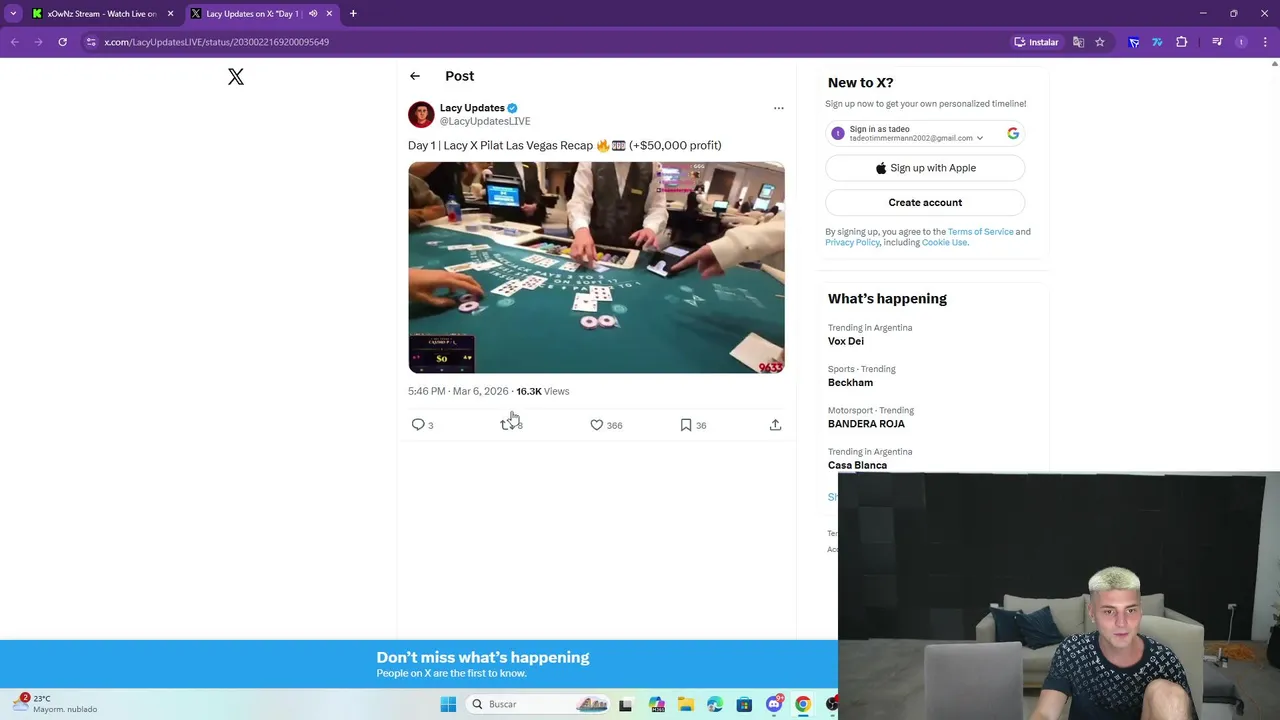
Task: Select the Lacy Updates on X tab
Action: point(260,13)
